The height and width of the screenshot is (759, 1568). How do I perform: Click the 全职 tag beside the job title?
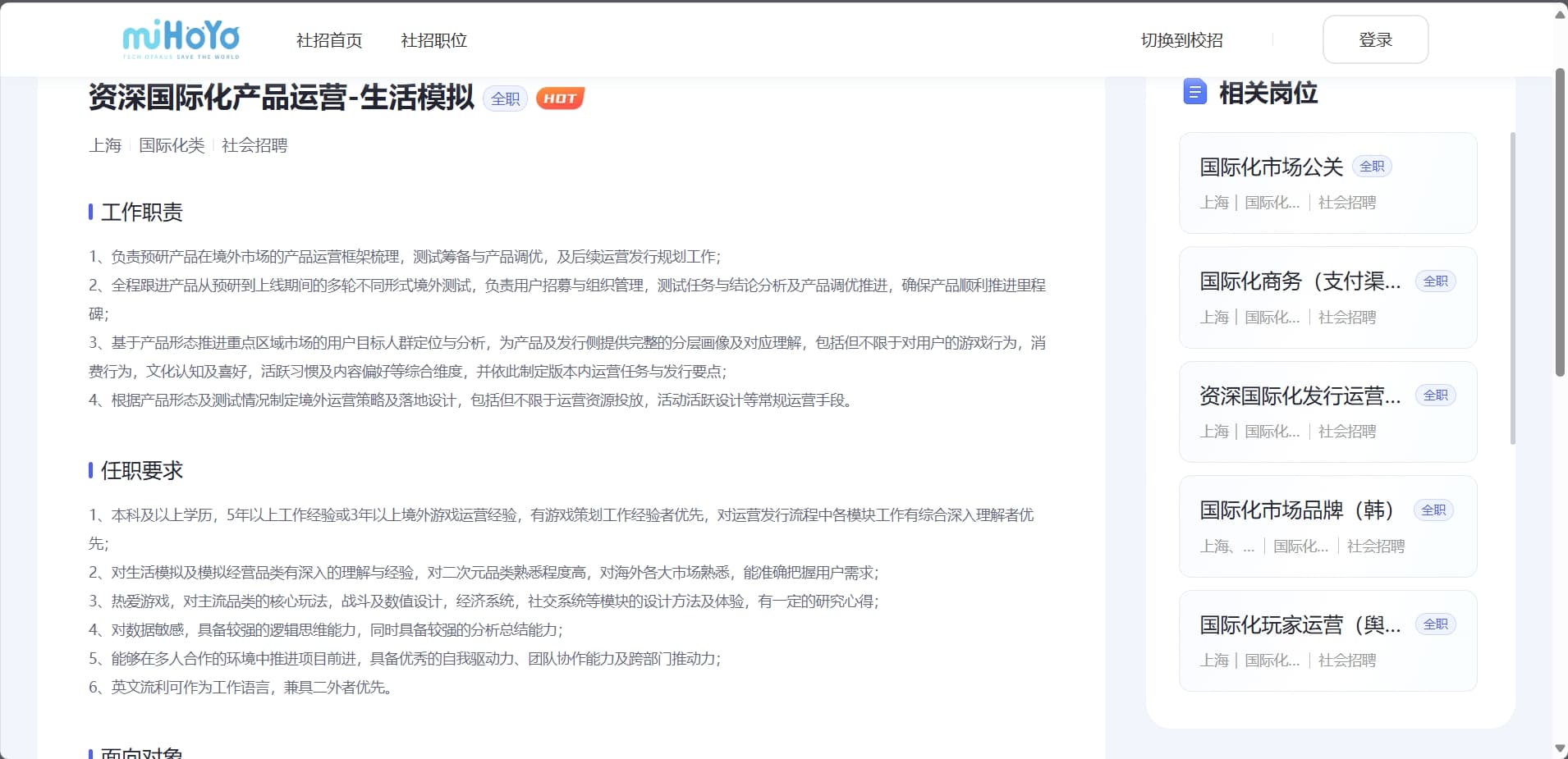[x=505, y=98]
